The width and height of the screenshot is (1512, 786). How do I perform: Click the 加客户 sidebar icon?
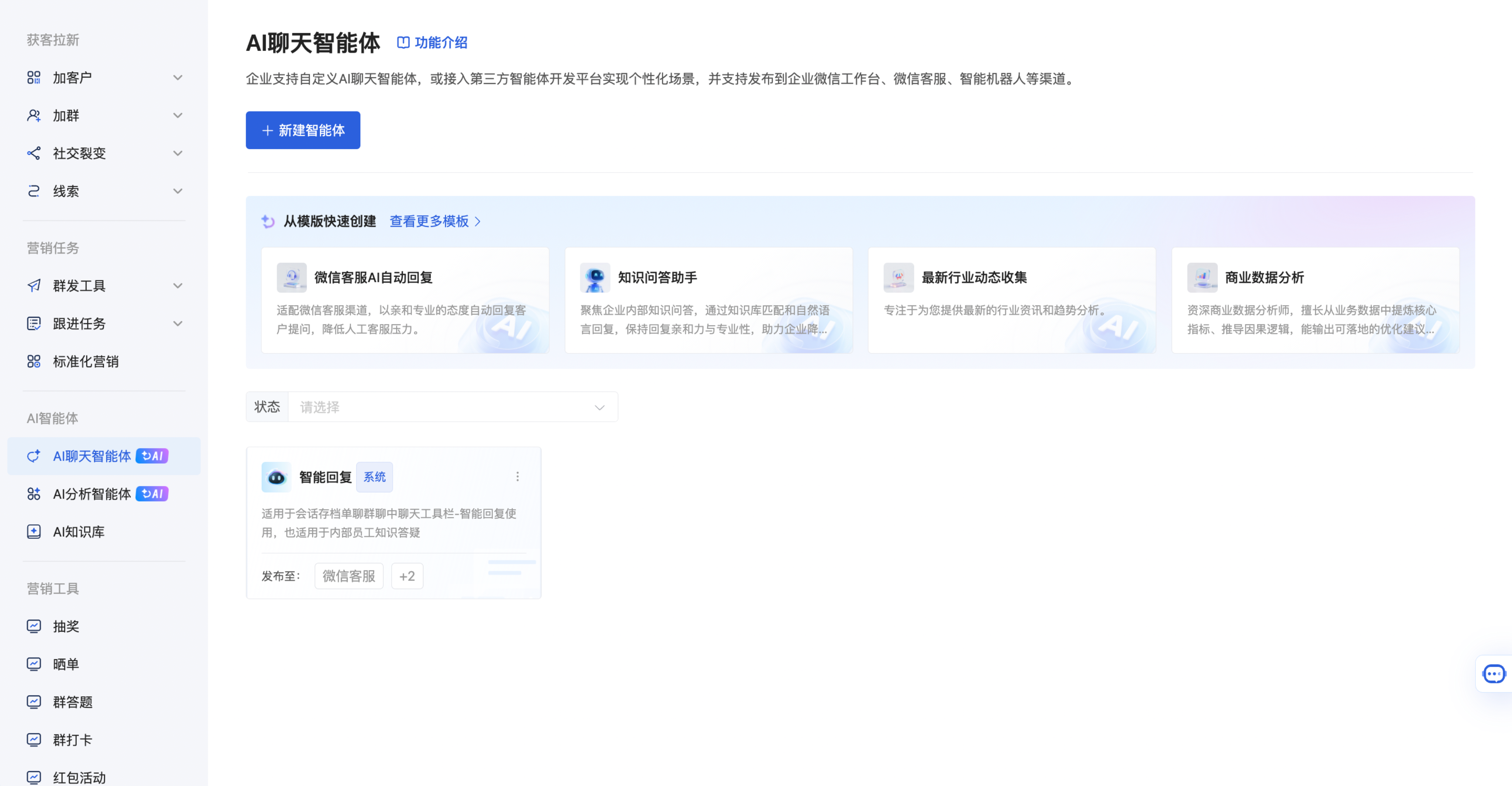click(x=34, y=78)
